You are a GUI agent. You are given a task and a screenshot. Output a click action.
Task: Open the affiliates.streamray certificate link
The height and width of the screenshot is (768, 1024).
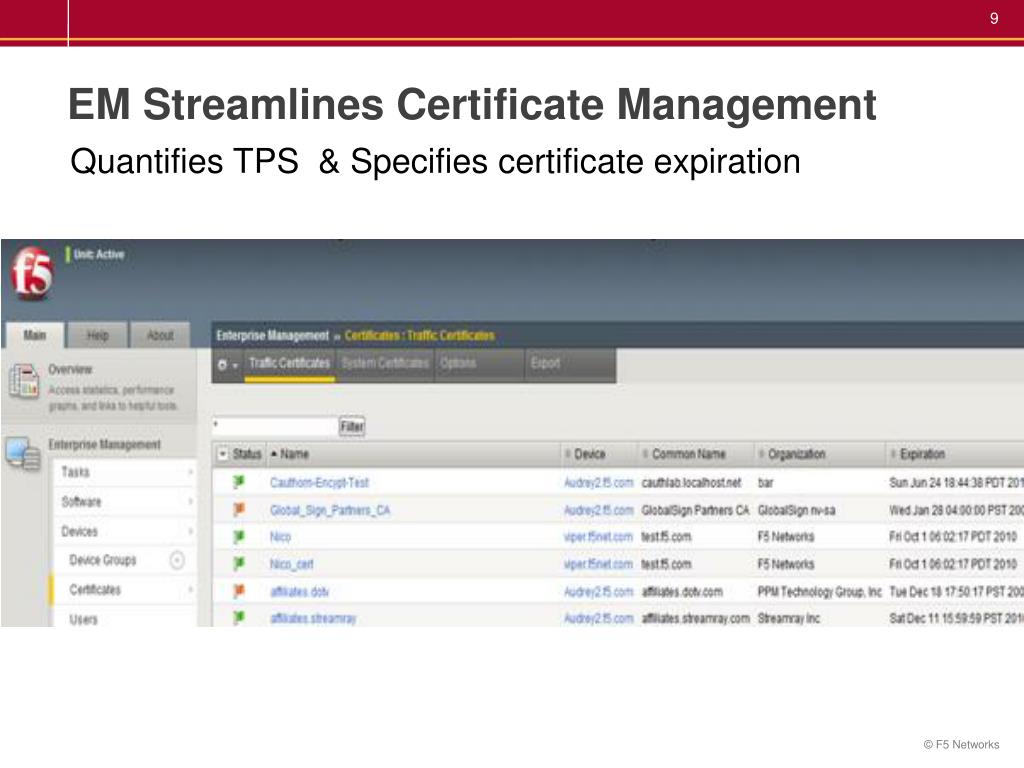(313, 618)
